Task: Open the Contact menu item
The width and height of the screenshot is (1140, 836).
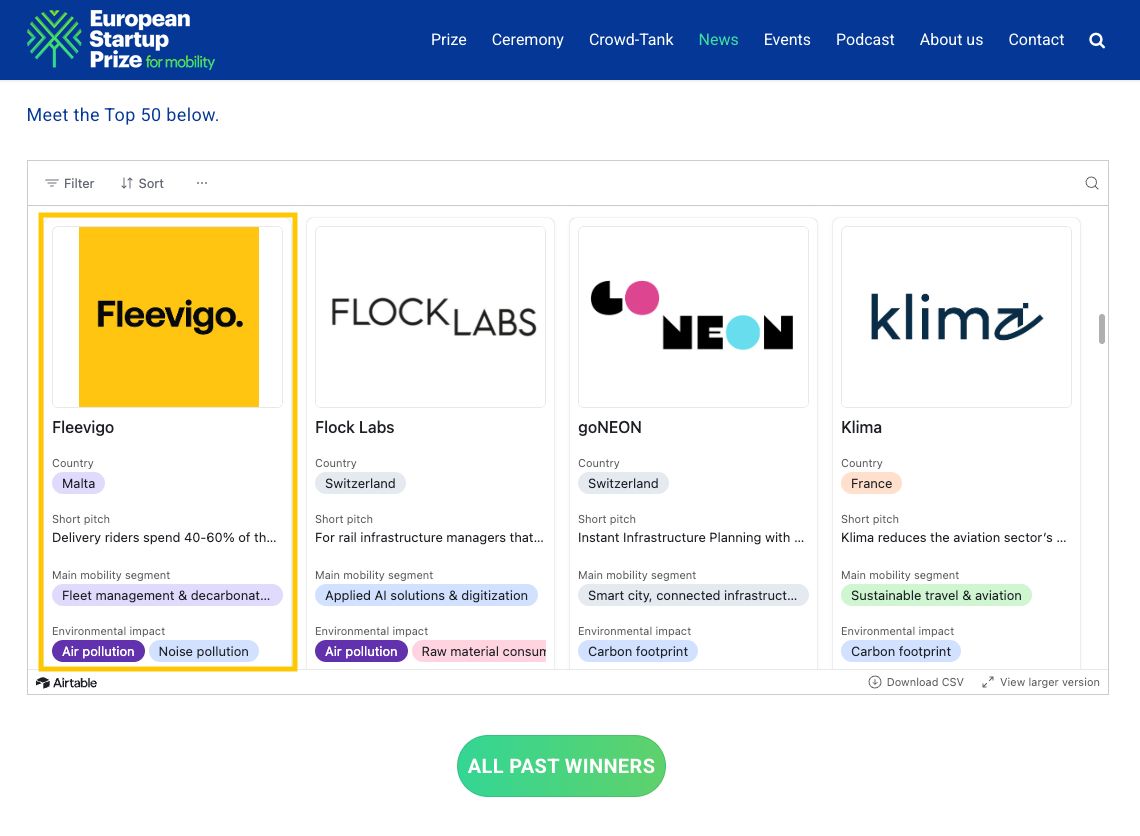Action: (x=1036, y=40)
